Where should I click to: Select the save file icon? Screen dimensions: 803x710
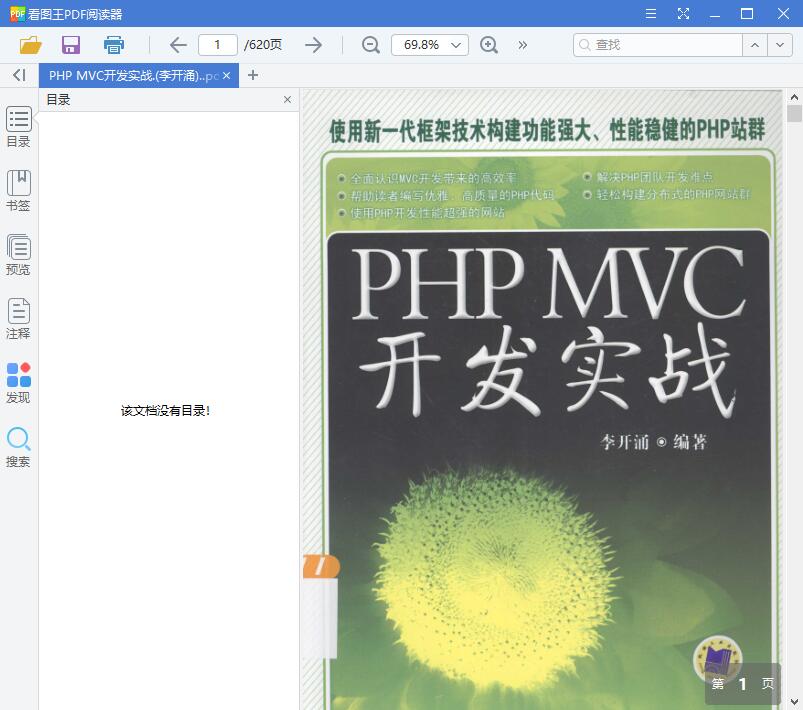click(x=70, y=44)
